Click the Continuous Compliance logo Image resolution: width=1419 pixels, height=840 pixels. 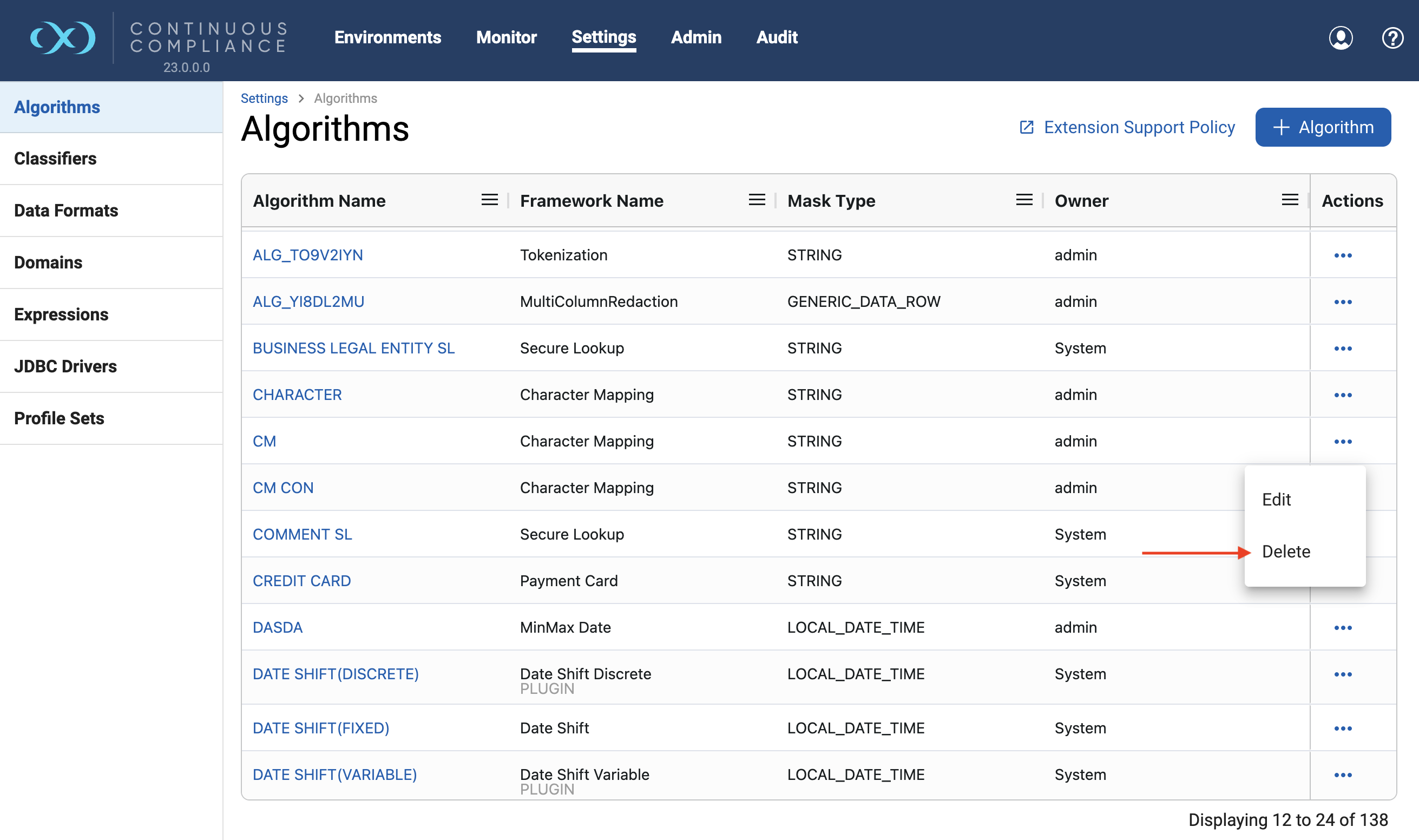tap(63, 38)
